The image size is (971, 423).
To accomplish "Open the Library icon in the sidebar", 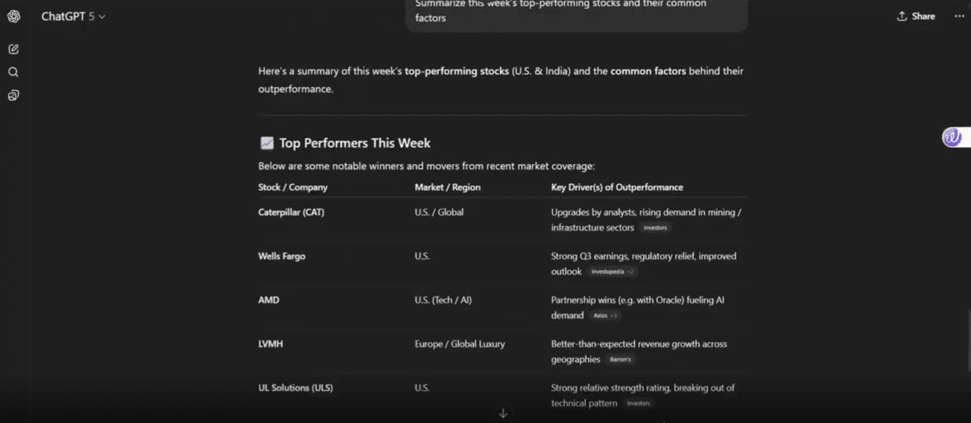I will click(13, 96).
